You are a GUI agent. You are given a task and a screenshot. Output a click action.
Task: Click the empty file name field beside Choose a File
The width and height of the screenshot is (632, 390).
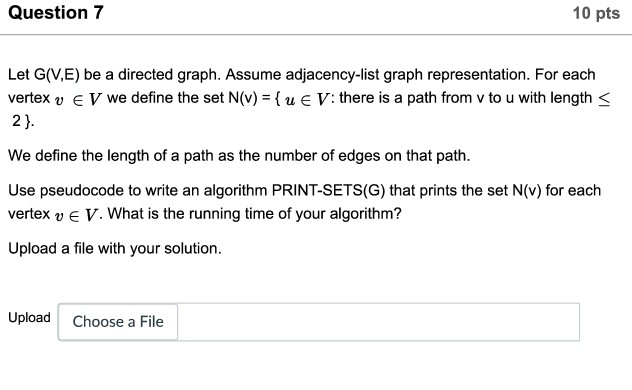[x=378, y=322]
